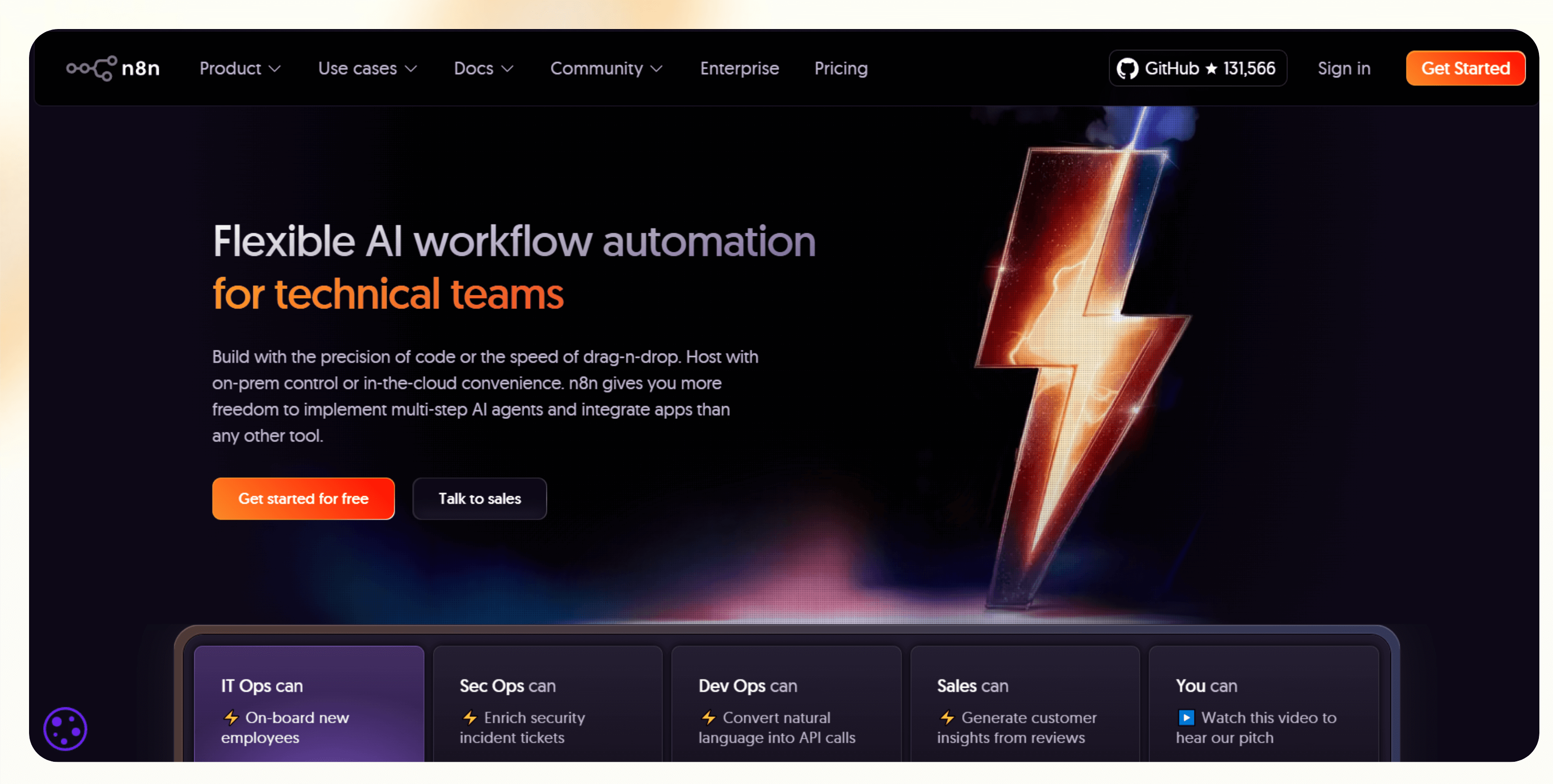This screenshot has height=784, width=1553.
Task: Click the lightning icon beside On-board new employees
Action: coord(231,717)
